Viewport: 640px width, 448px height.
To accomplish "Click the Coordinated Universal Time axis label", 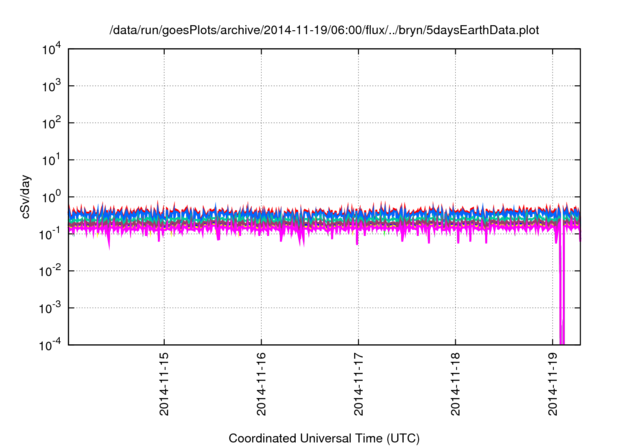I will [x=324, y=438].
